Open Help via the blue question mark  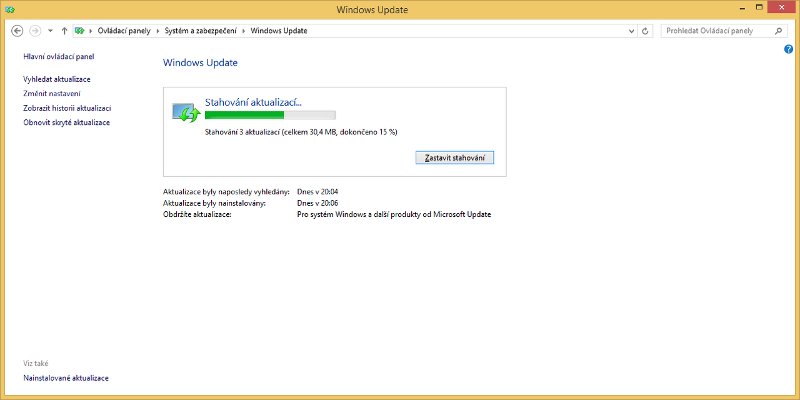click(788, 49)
